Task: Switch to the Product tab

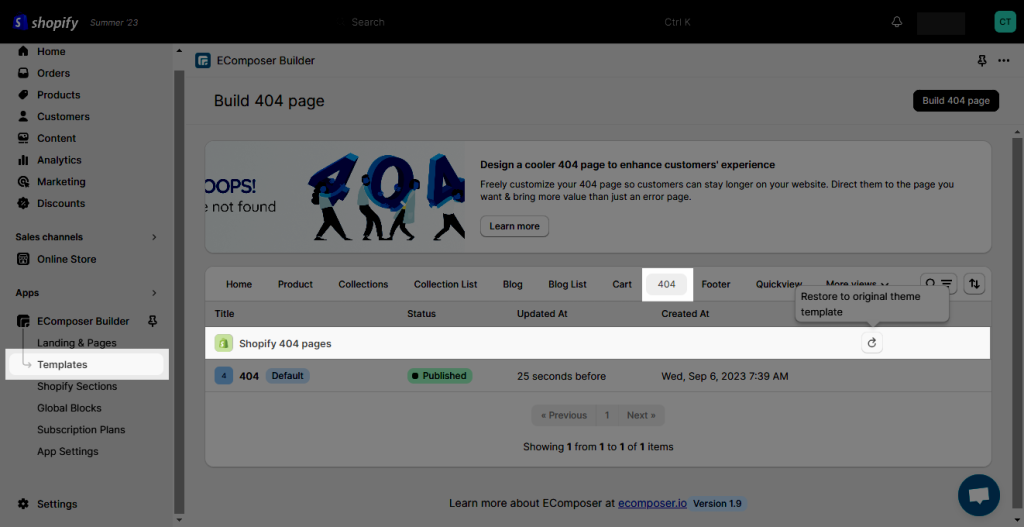Action: [x=295, y=284]
